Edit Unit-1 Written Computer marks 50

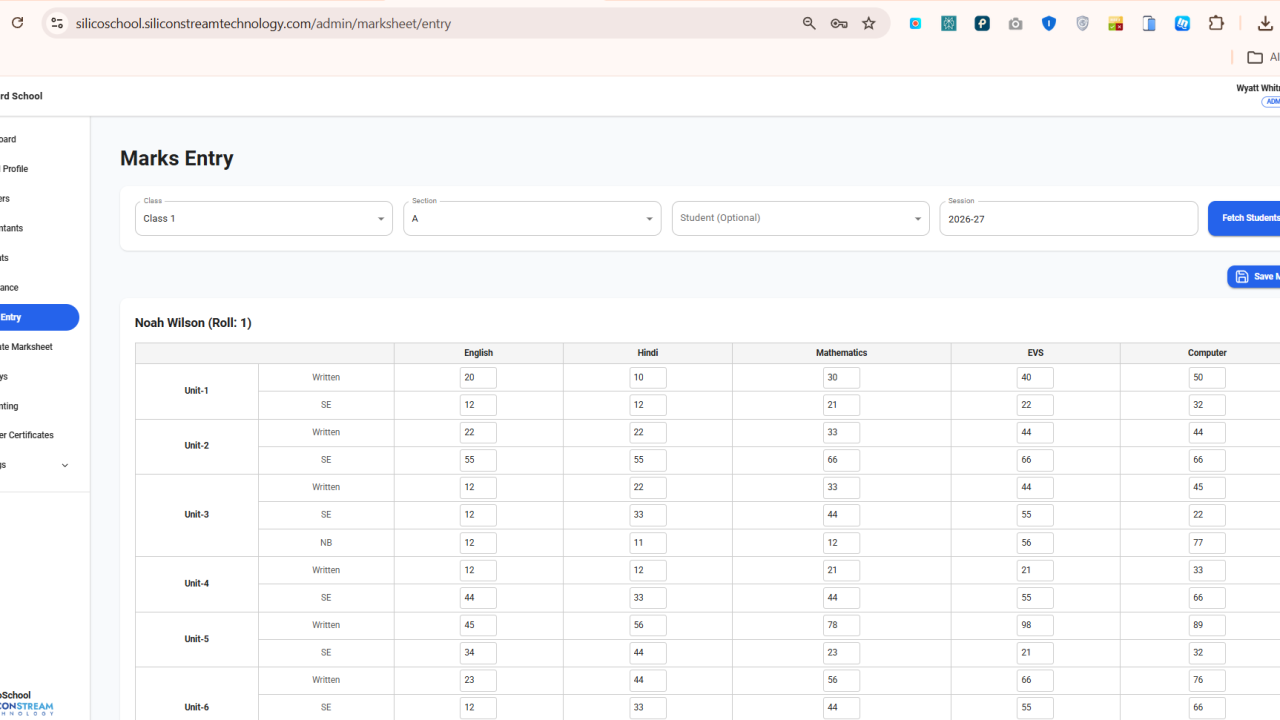pos(1207,378)
